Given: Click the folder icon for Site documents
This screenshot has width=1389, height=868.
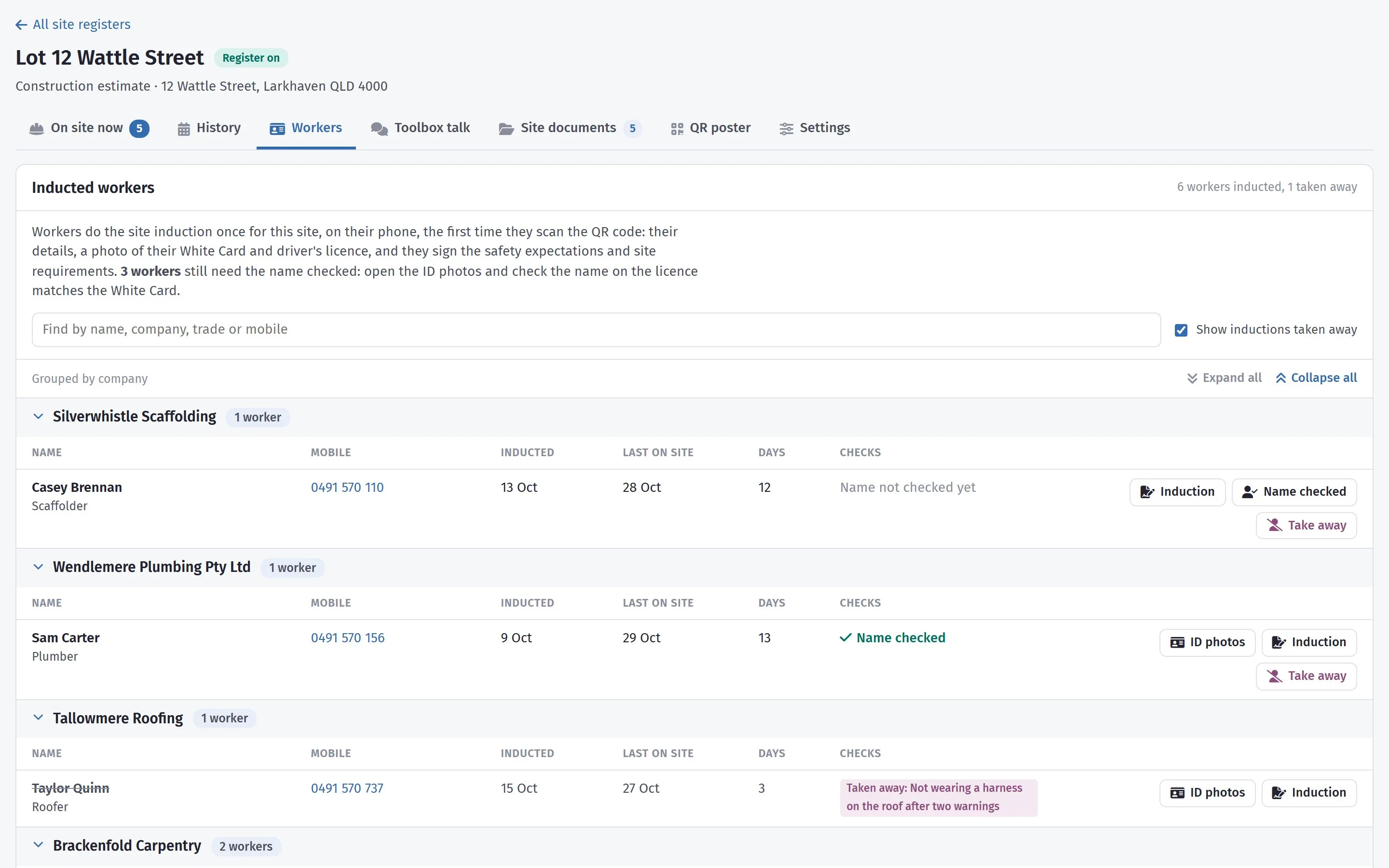Looking at the screenshot, I should (506, 129).
